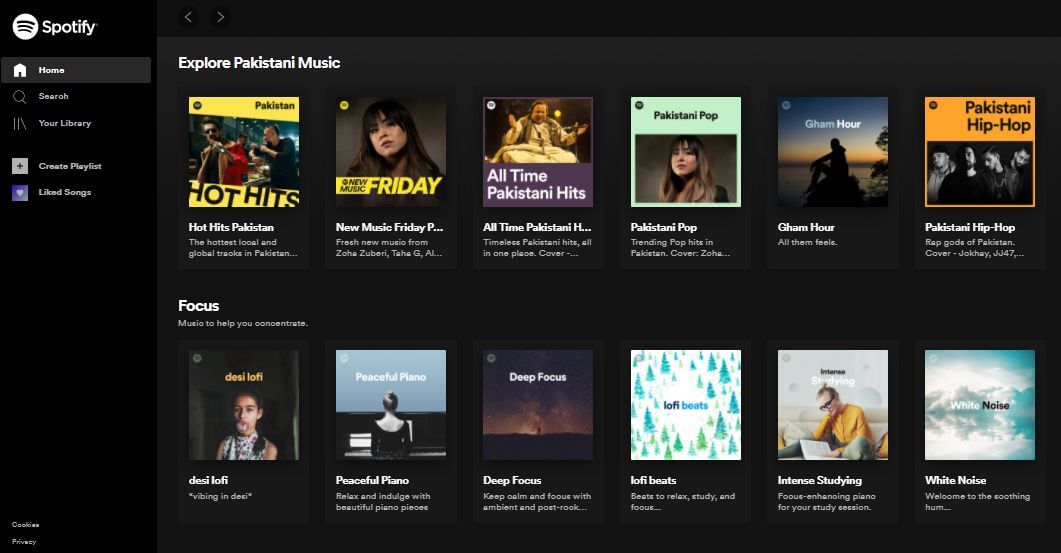Viewport: 1061px width, 553px height.
Task: Click the Spotify logo
Action: 55,27
